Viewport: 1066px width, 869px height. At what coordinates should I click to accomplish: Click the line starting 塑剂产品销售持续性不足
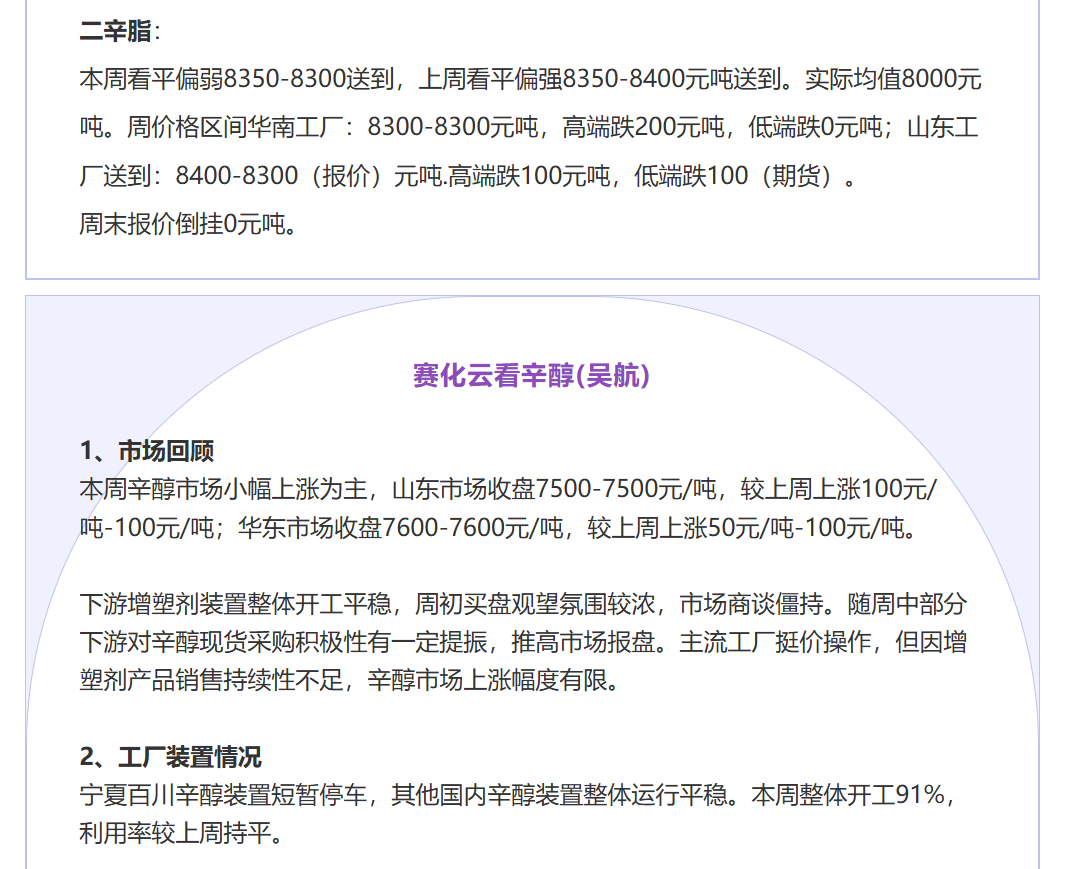tap(349, 680)
